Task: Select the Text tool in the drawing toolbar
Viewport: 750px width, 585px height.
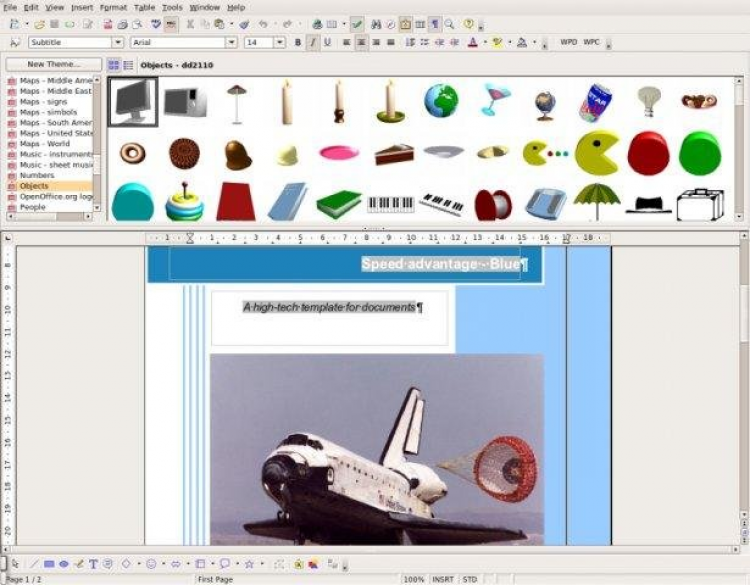Action: pos(93,564)
